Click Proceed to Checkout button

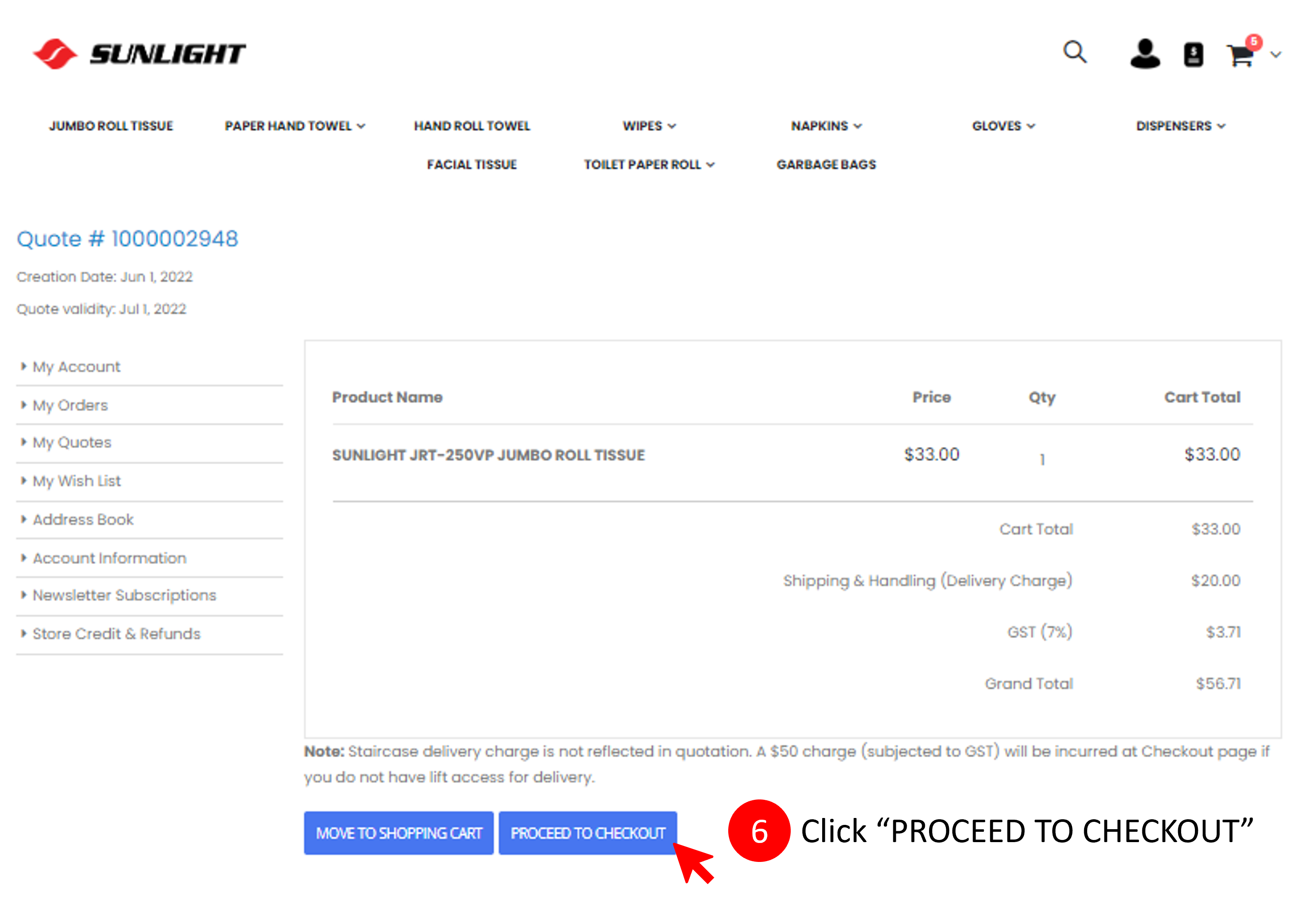click(588, 833)
